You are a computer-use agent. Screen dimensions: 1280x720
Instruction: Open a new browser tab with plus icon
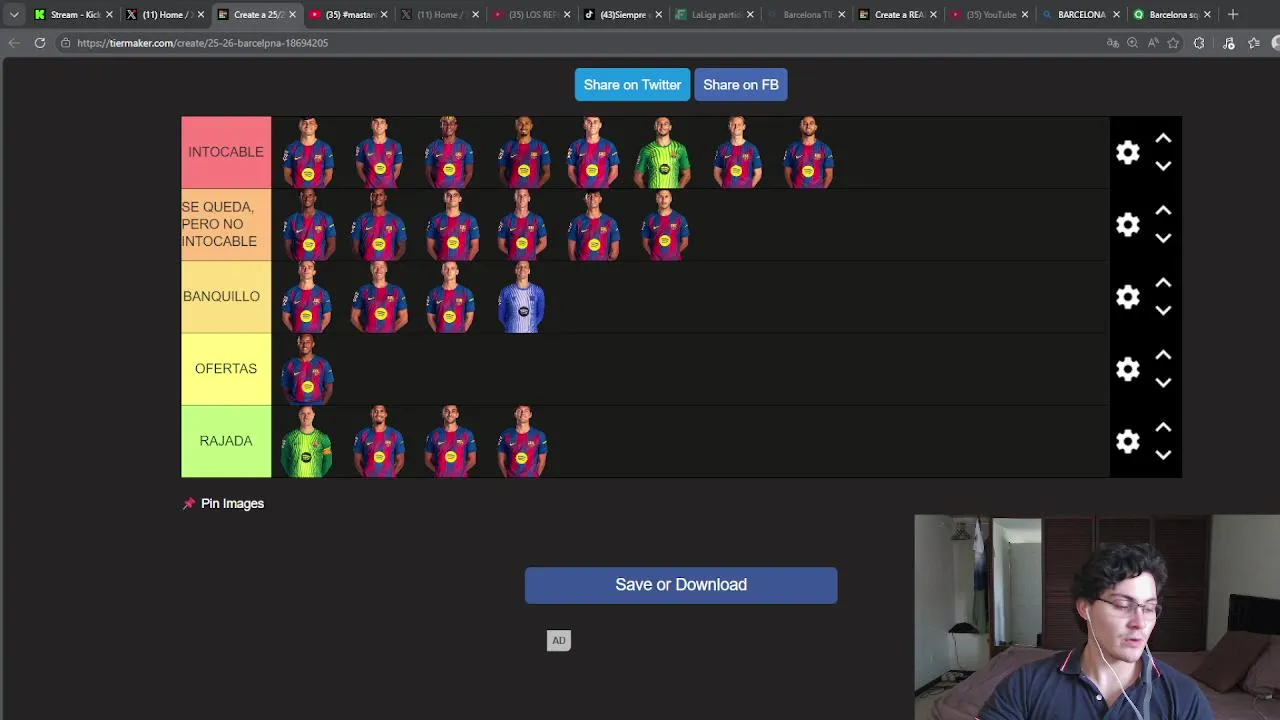pos(1233,14)
